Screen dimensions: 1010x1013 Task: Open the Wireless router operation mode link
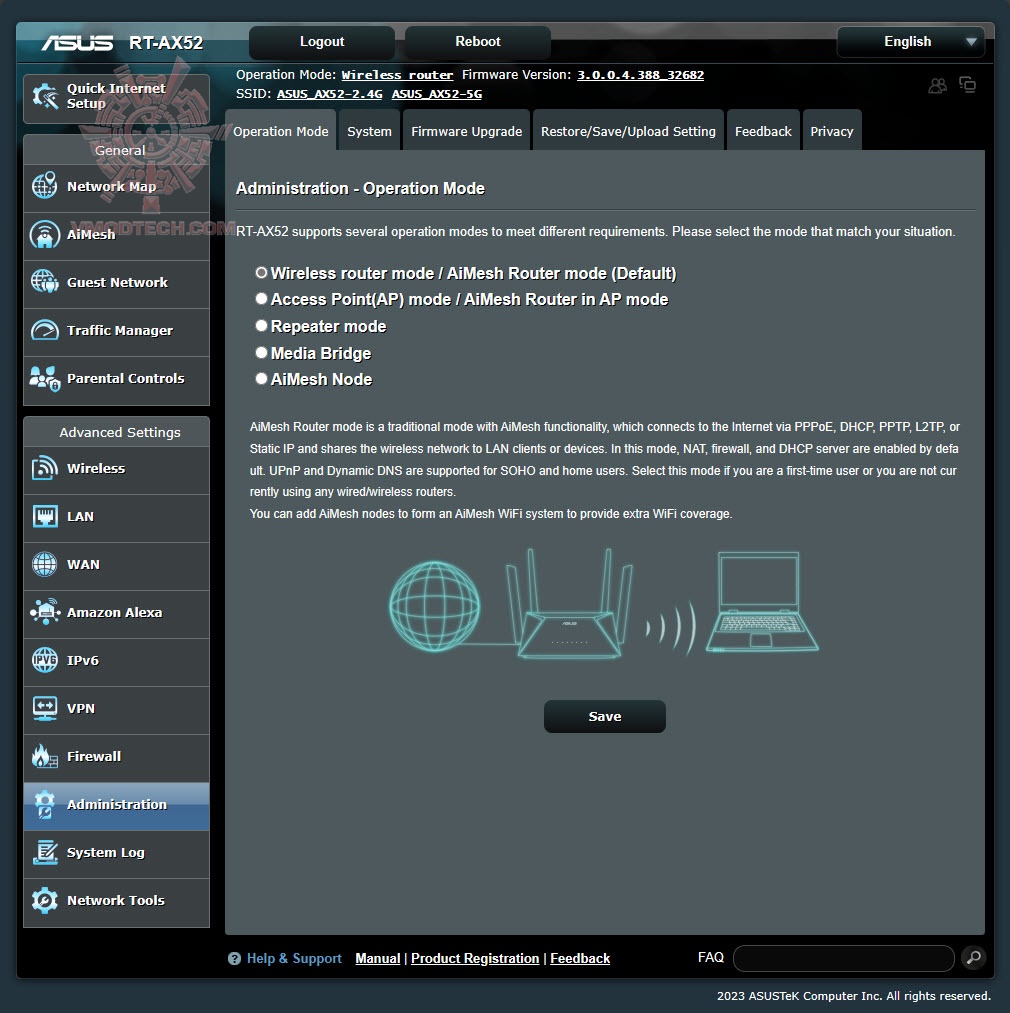tap(397, 75)
